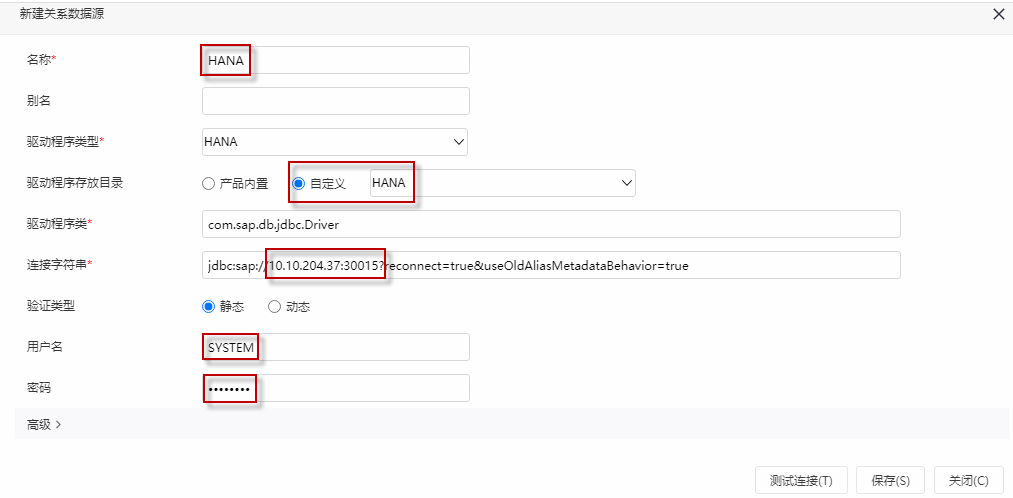Click the 密码 password field
Screen dimensions: 1013x498
pos(335,388)
